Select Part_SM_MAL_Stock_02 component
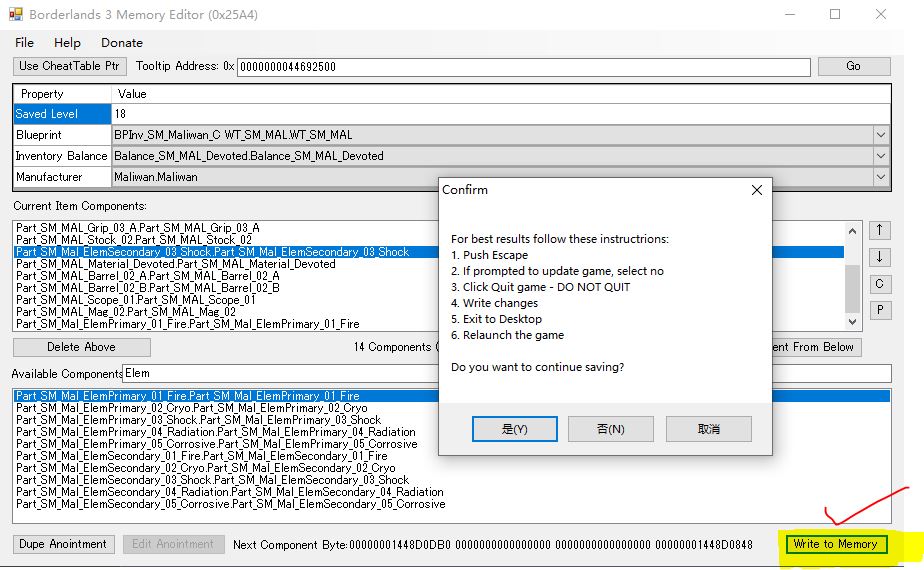924x570 pixels. [134, 240]
